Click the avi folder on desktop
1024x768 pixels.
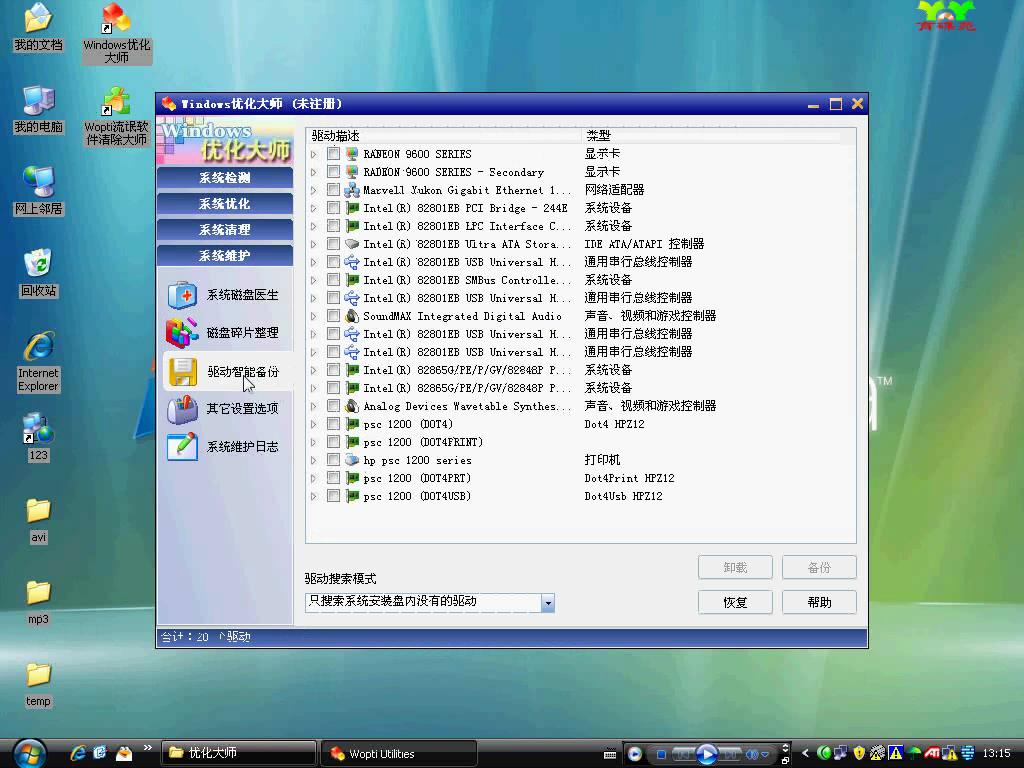point(39,520)
